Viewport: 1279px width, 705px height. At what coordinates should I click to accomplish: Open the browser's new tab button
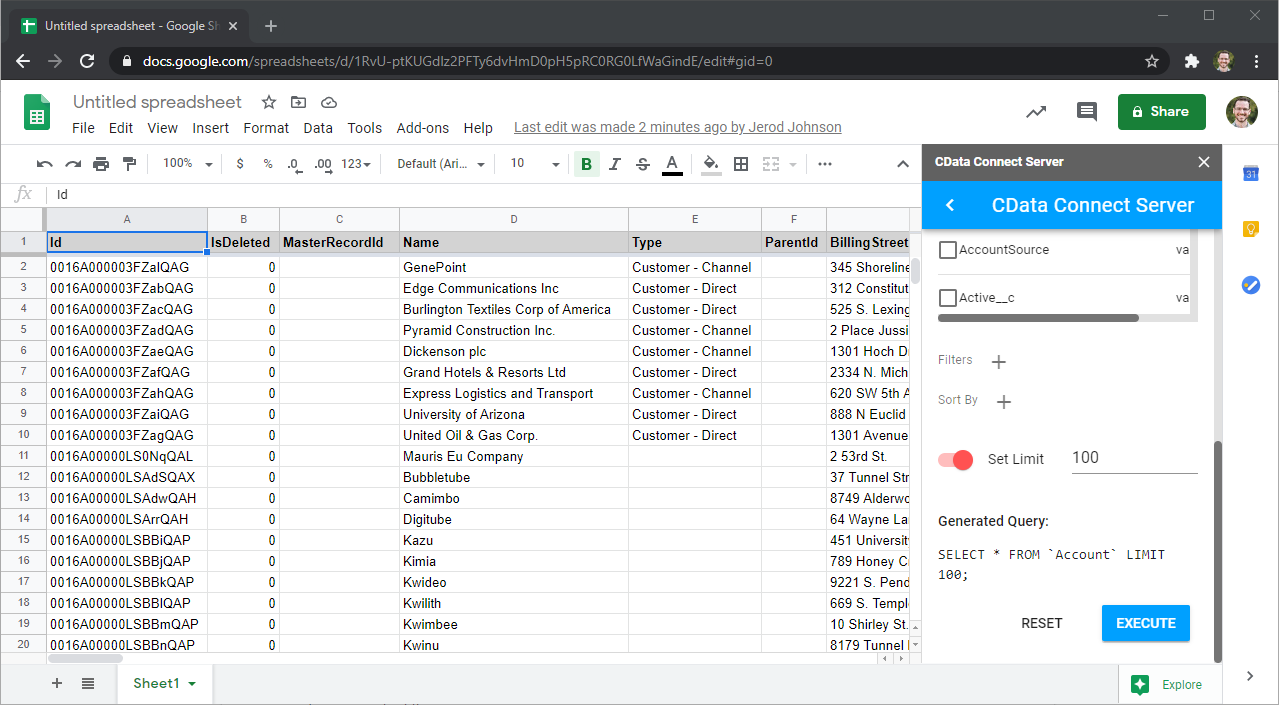click(271, 26)
